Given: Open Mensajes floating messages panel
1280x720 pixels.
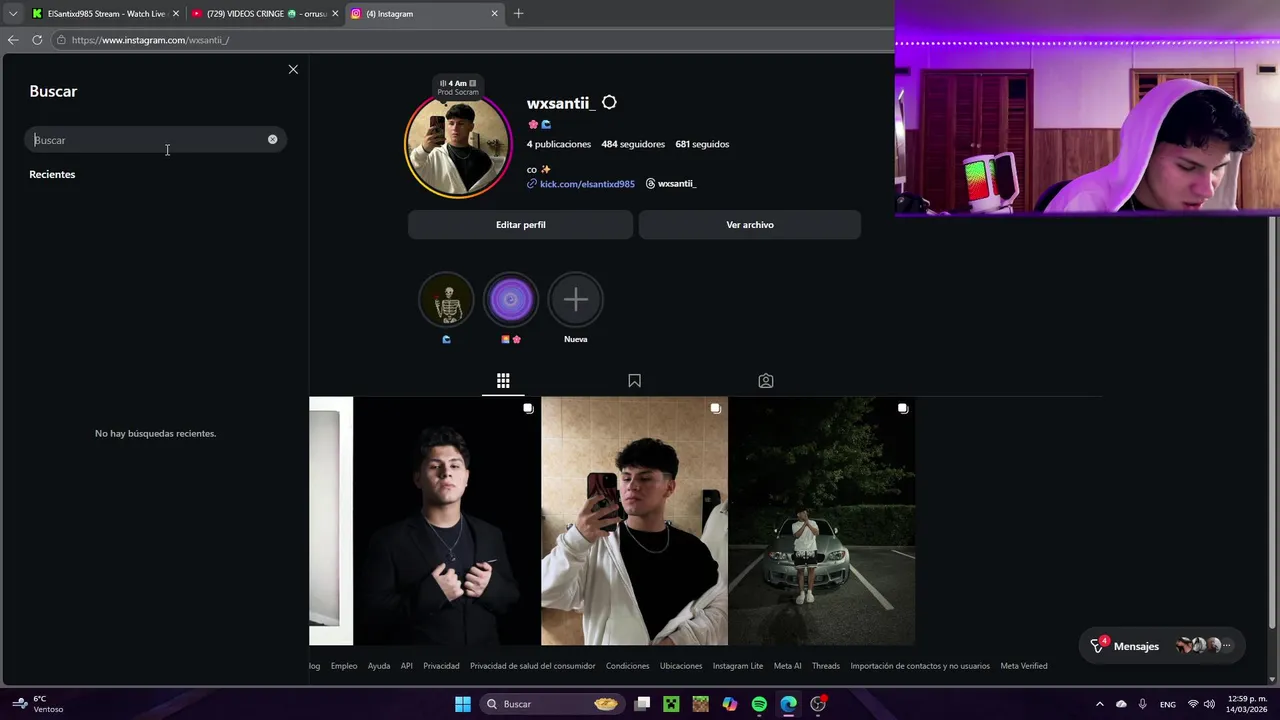Looking at the screenshot, I should (x=1162, y=646).
